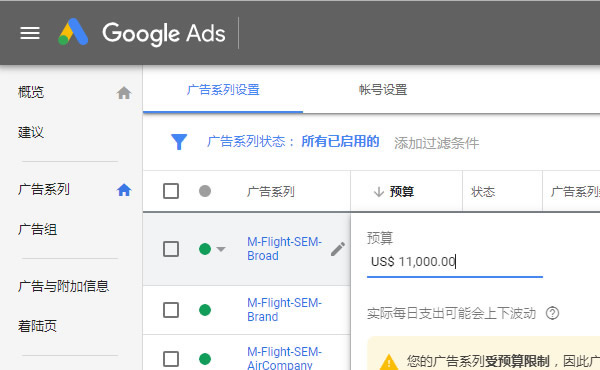Open the 广告系列状态 filter chip

(293, 142)
